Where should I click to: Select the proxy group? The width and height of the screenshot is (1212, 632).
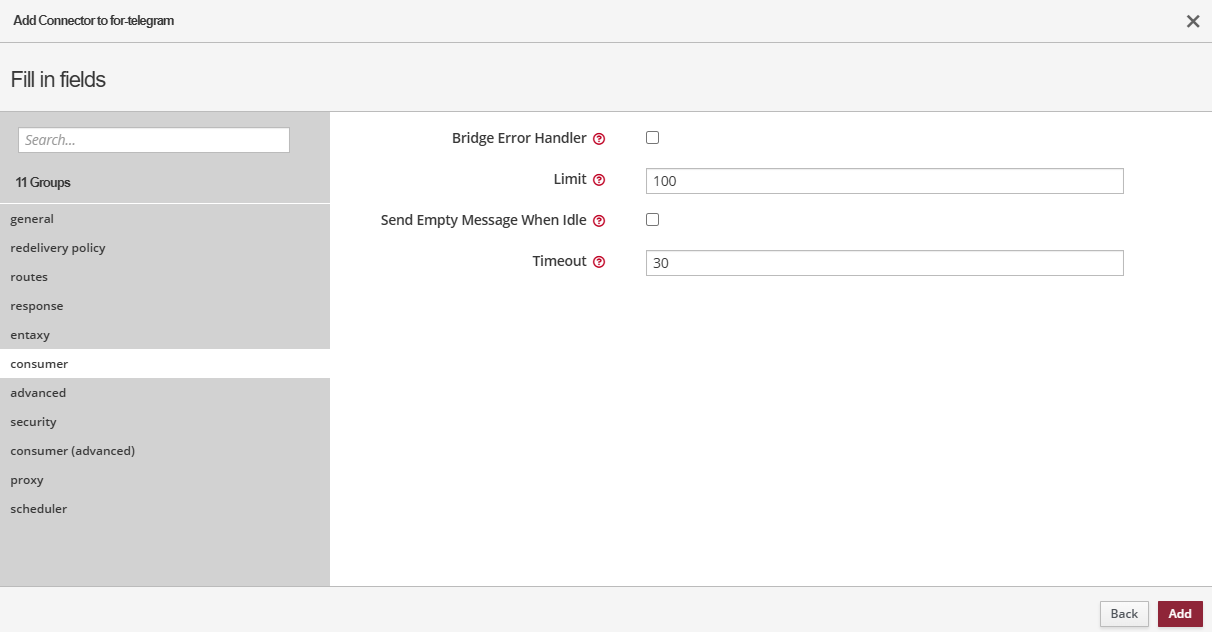coord(27,480)
